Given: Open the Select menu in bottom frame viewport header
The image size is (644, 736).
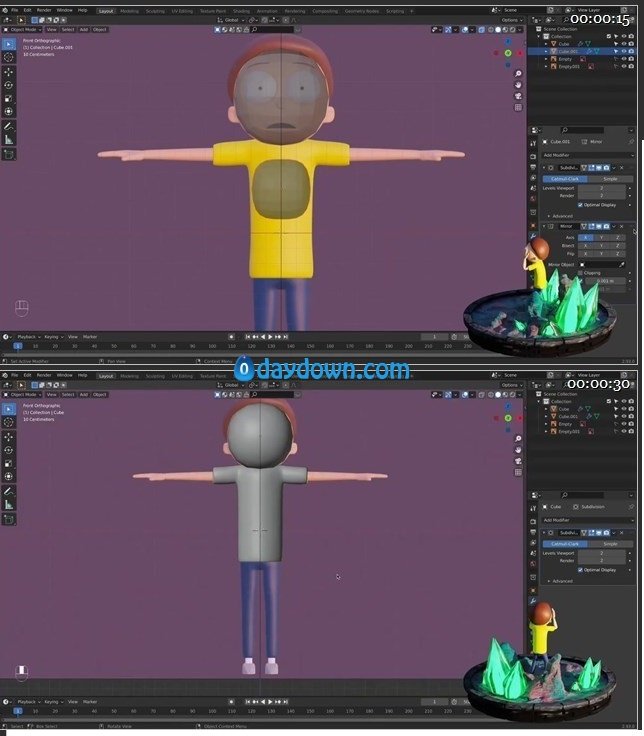Looking at the screenshot, I should [68, 395].
